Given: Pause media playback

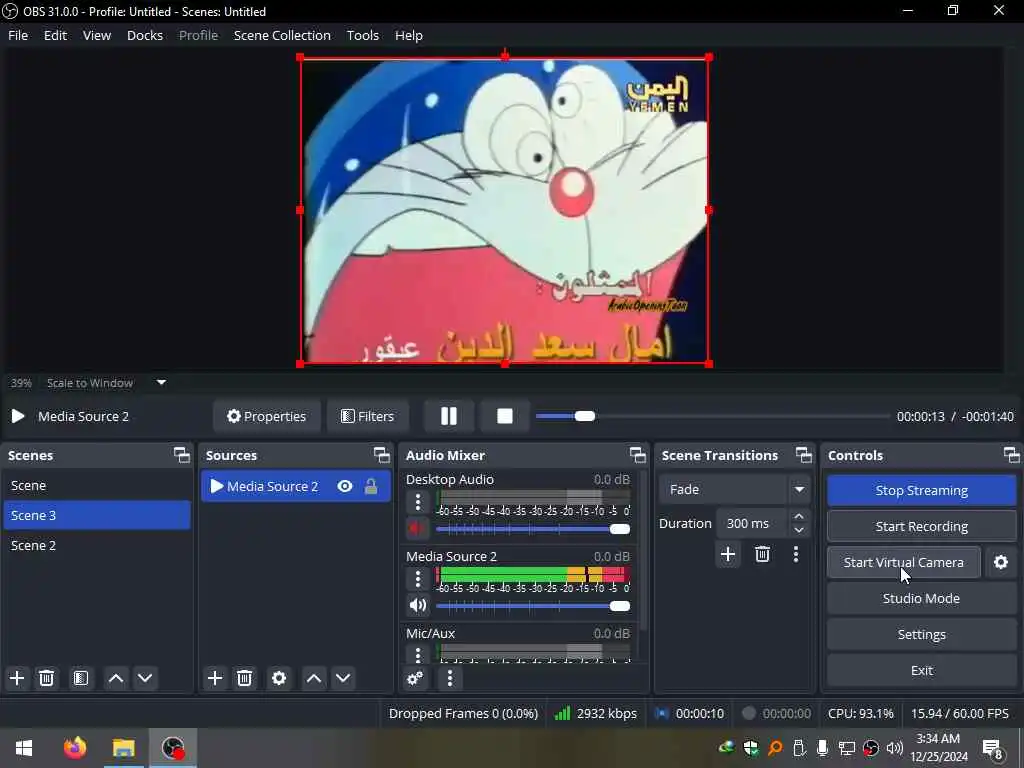Looking at the screenshot, I should click(449, 416).
